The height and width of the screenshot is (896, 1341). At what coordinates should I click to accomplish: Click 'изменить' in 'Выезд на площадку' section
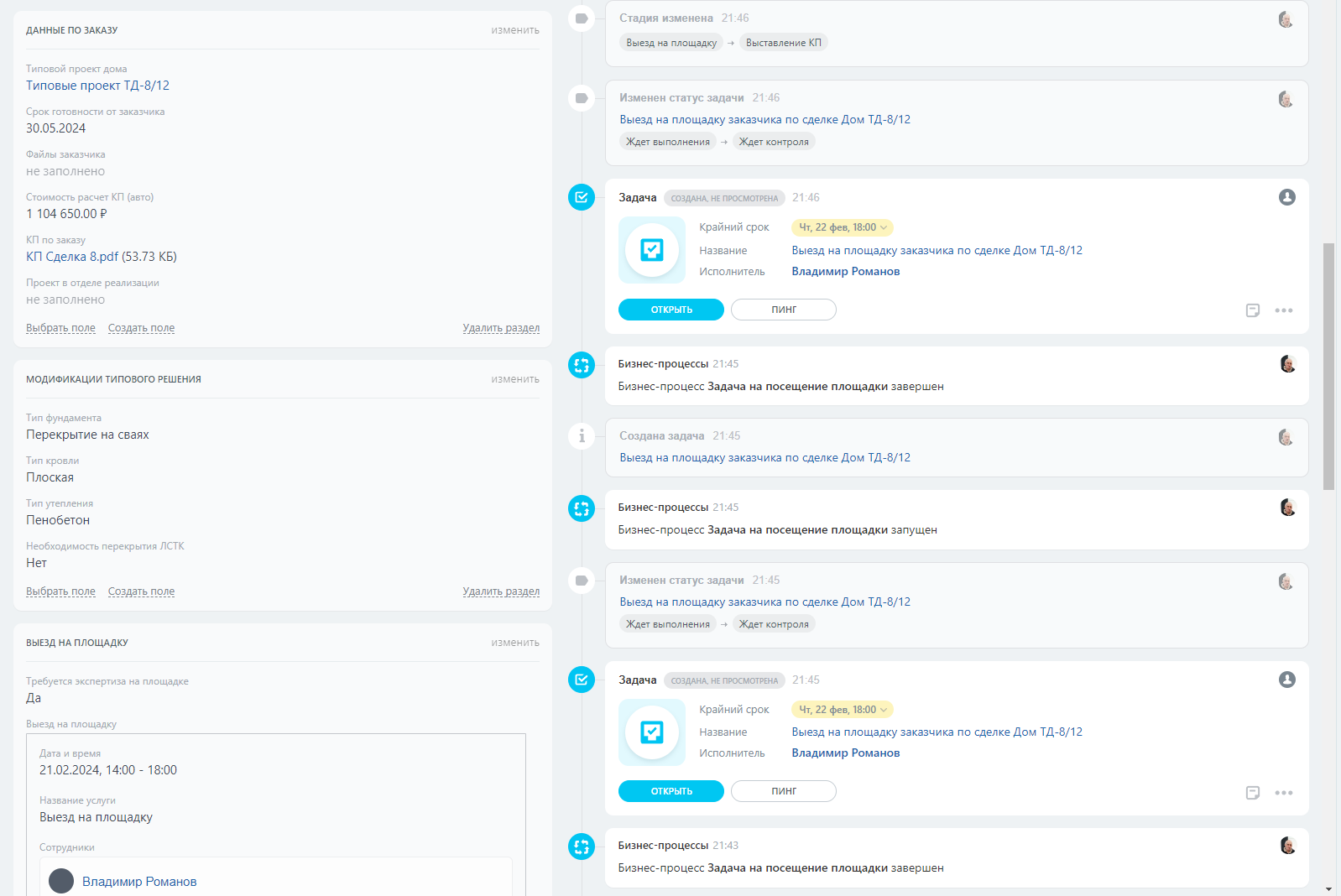click(x=515, y=643)
